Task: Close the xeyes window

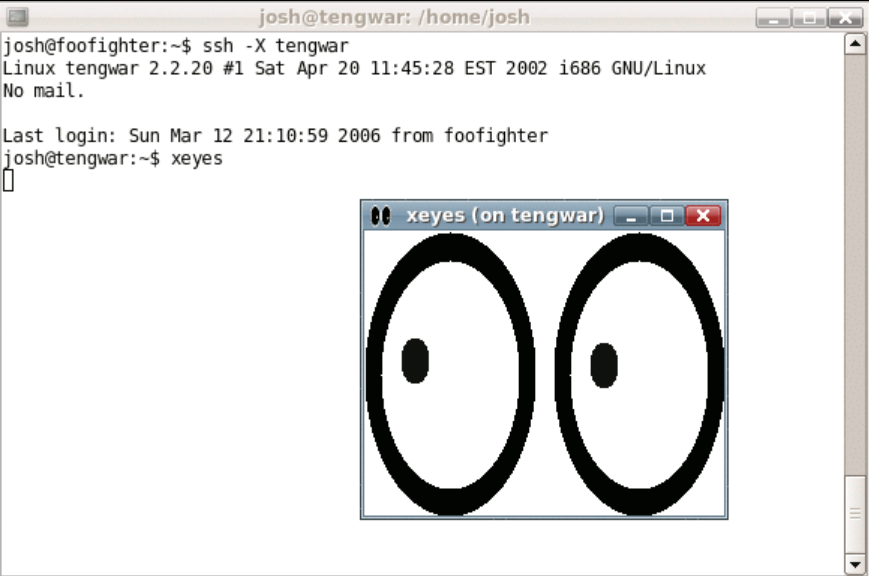Action: 703,216
